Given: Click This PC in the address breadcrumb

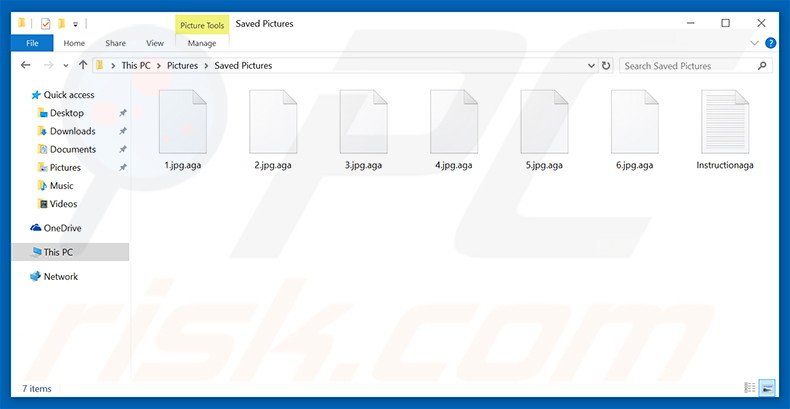Looking at the screenshot, I should coord(136,65).
